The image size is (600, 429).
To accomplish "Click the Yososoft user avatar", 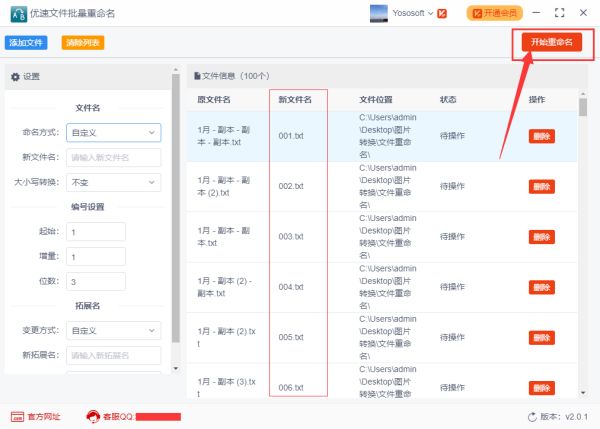I will (x=380, y=13).
